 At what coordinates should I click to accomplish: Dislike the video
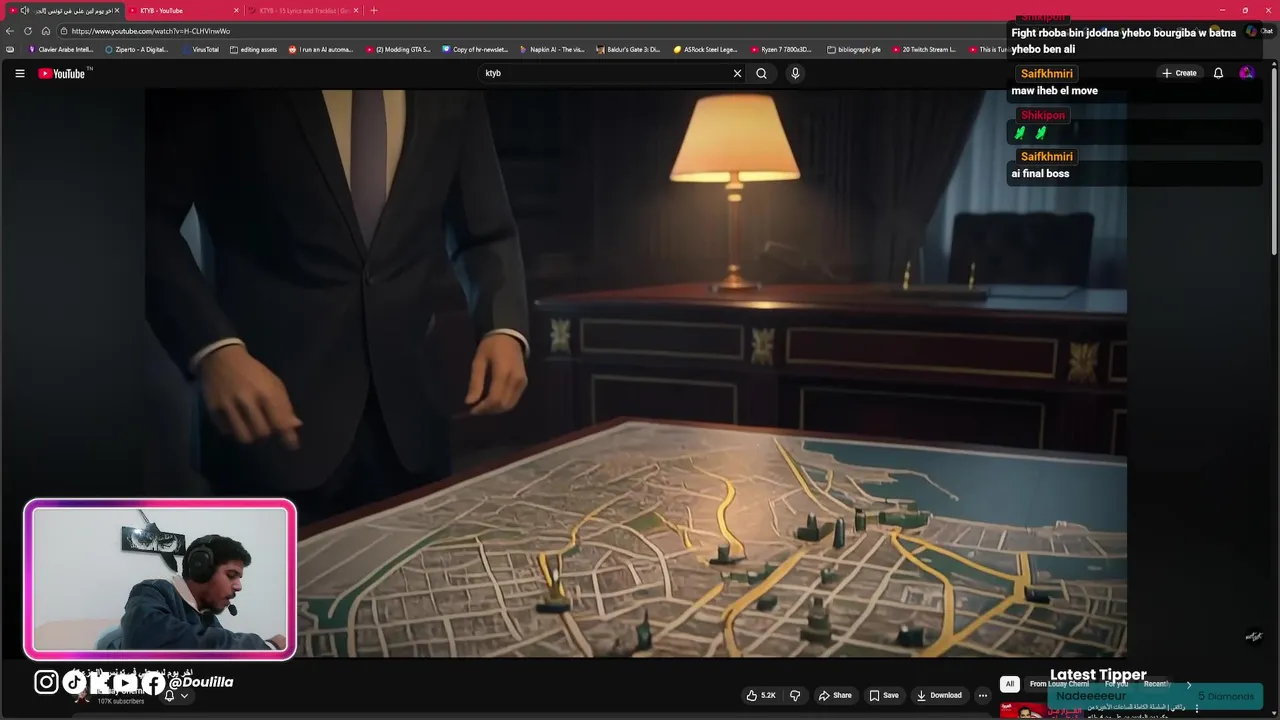point(795,695)
